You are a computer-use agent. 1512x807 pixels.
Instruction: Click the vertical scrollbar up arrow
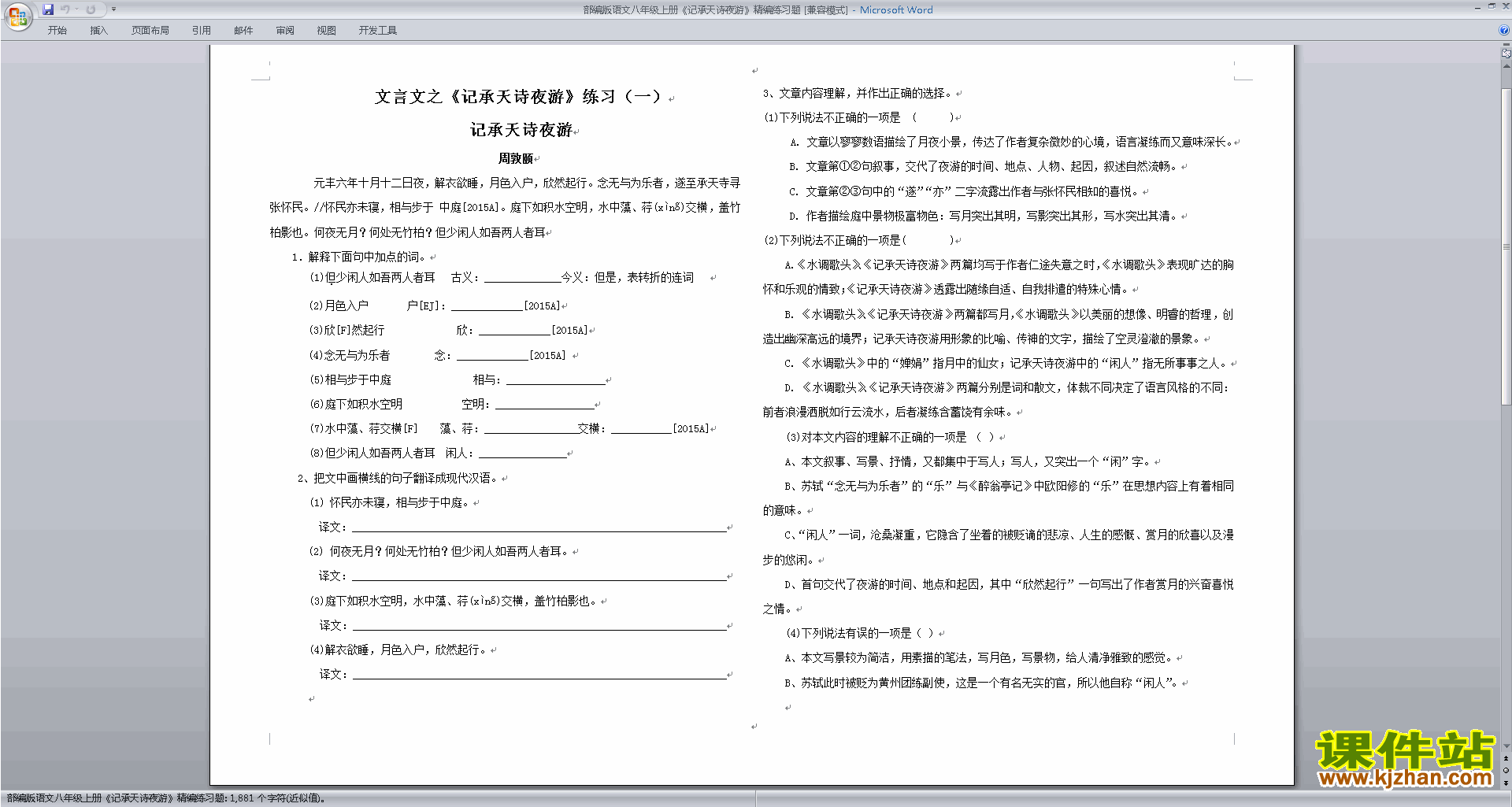pyautogui.click(x=1506, y=67)
